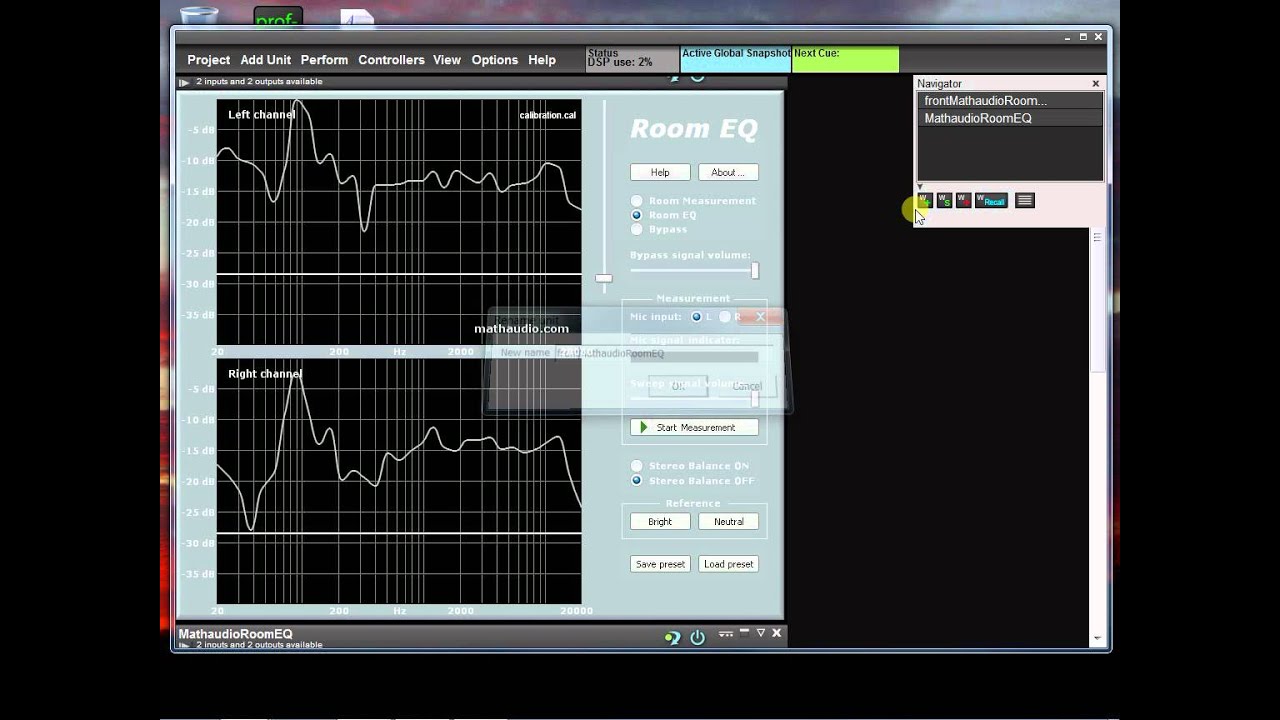The height and width of the screenshot is (720, 1280).
Task: Click the Room EQ Help button
Action: pyautogui.click(x=660, y=172)
